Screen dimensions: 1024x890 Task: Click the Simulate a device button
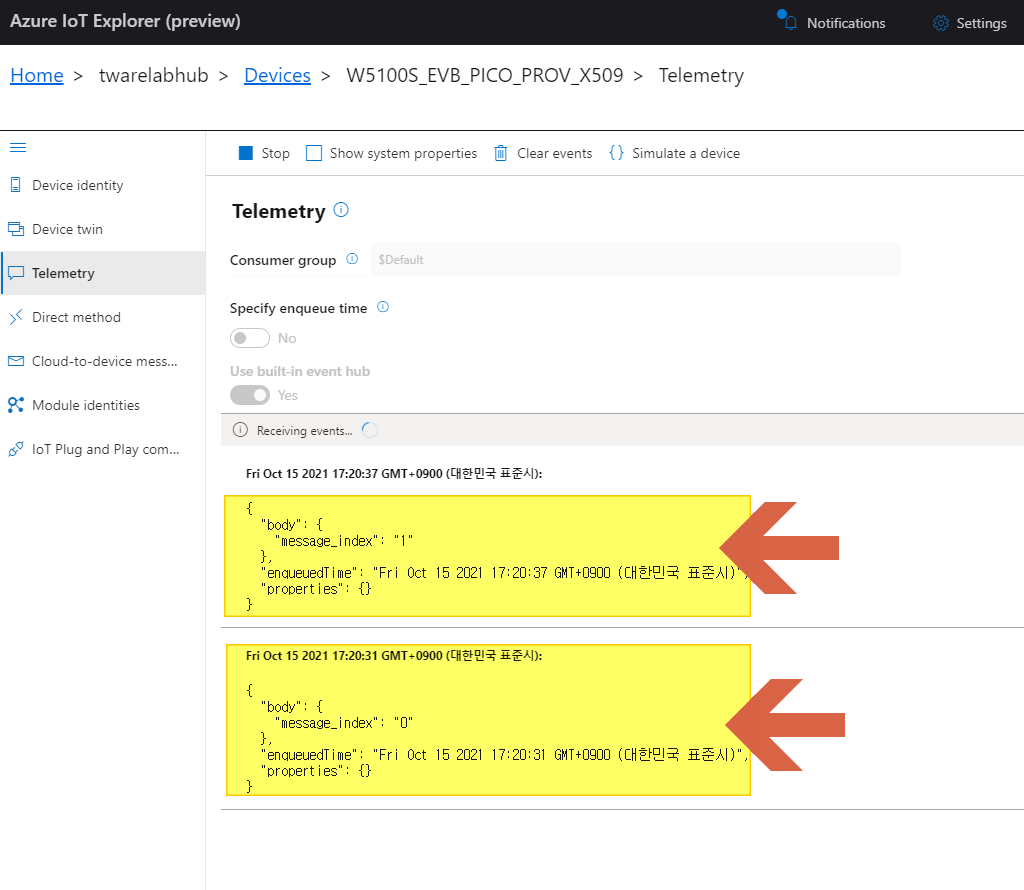(674, 153)
